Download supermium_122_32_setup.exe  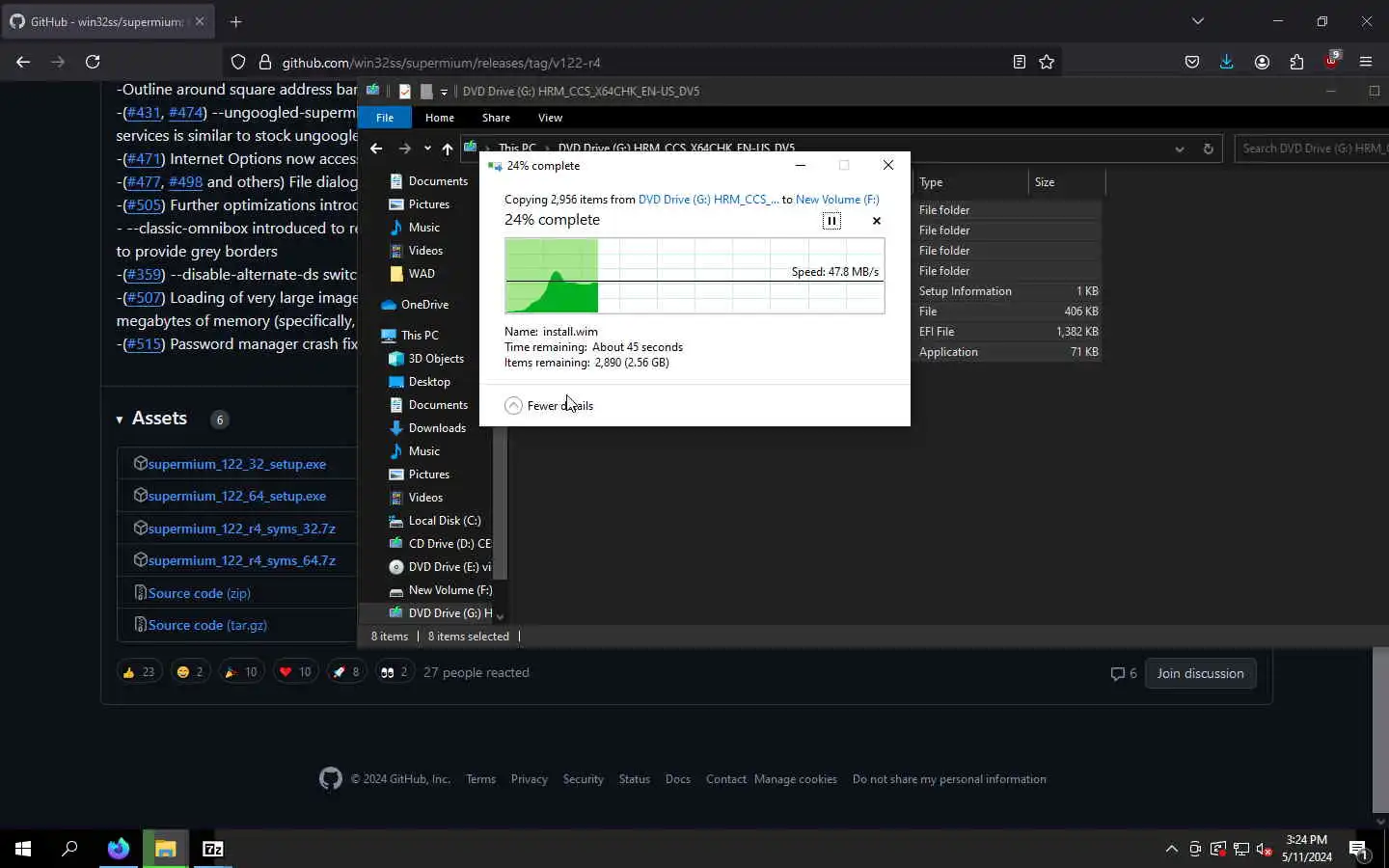(237, 464)
